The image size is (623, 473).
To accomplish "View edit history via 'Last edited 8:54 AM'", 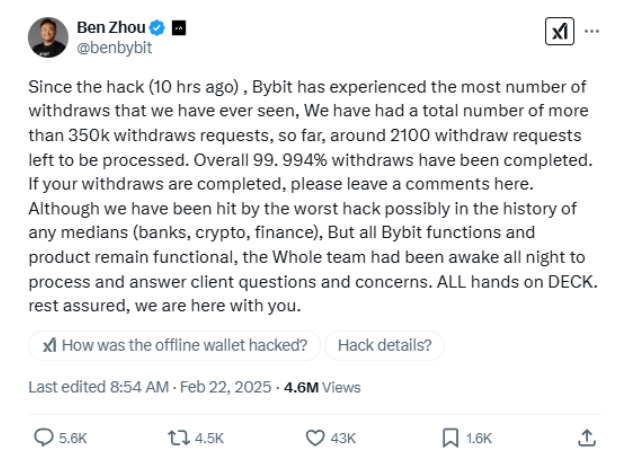I will click(x=99, y=387).
